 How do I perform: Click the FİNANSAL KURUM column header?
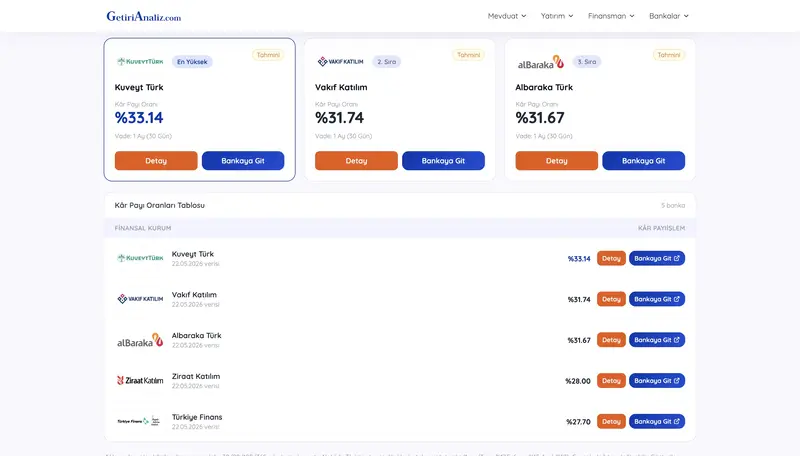[x=143, y=228]
